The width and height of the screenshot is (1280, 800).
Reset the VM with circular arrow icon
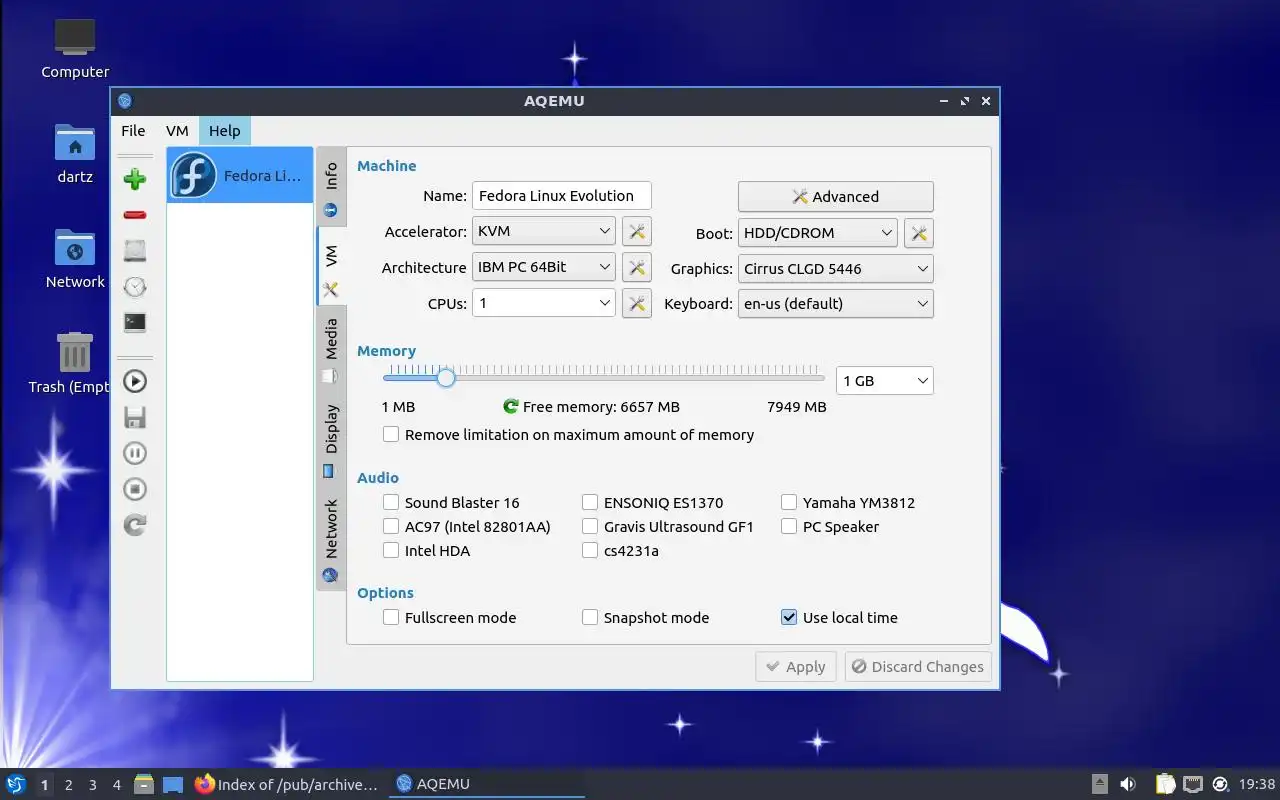point(135,524)
